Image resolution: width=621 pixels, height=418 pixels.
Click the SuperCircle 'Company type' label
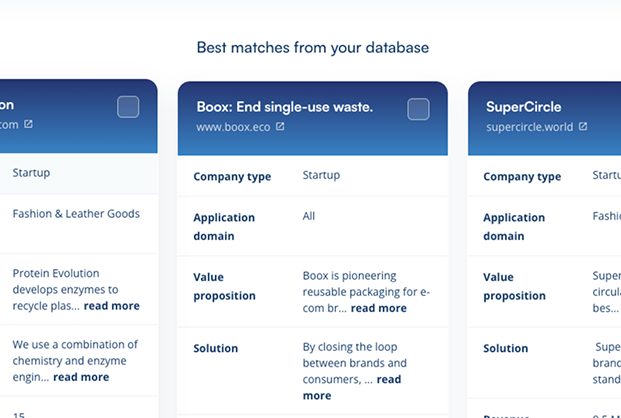(x=522, y=177)
